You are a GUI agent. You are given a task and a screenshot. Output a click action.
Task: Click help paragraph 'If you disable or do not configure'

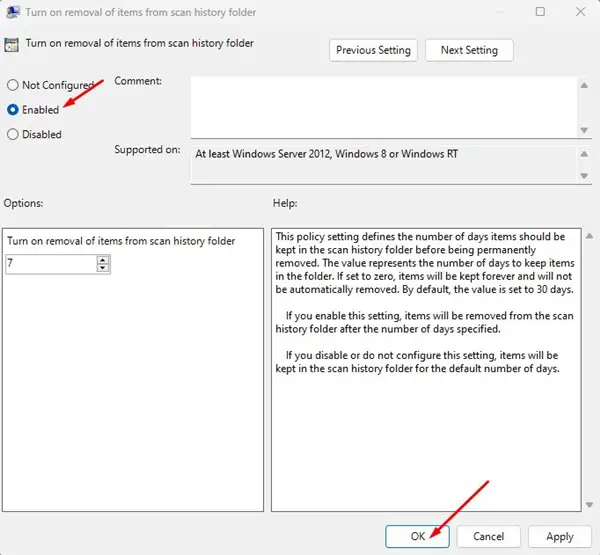[x=418, y=362]
